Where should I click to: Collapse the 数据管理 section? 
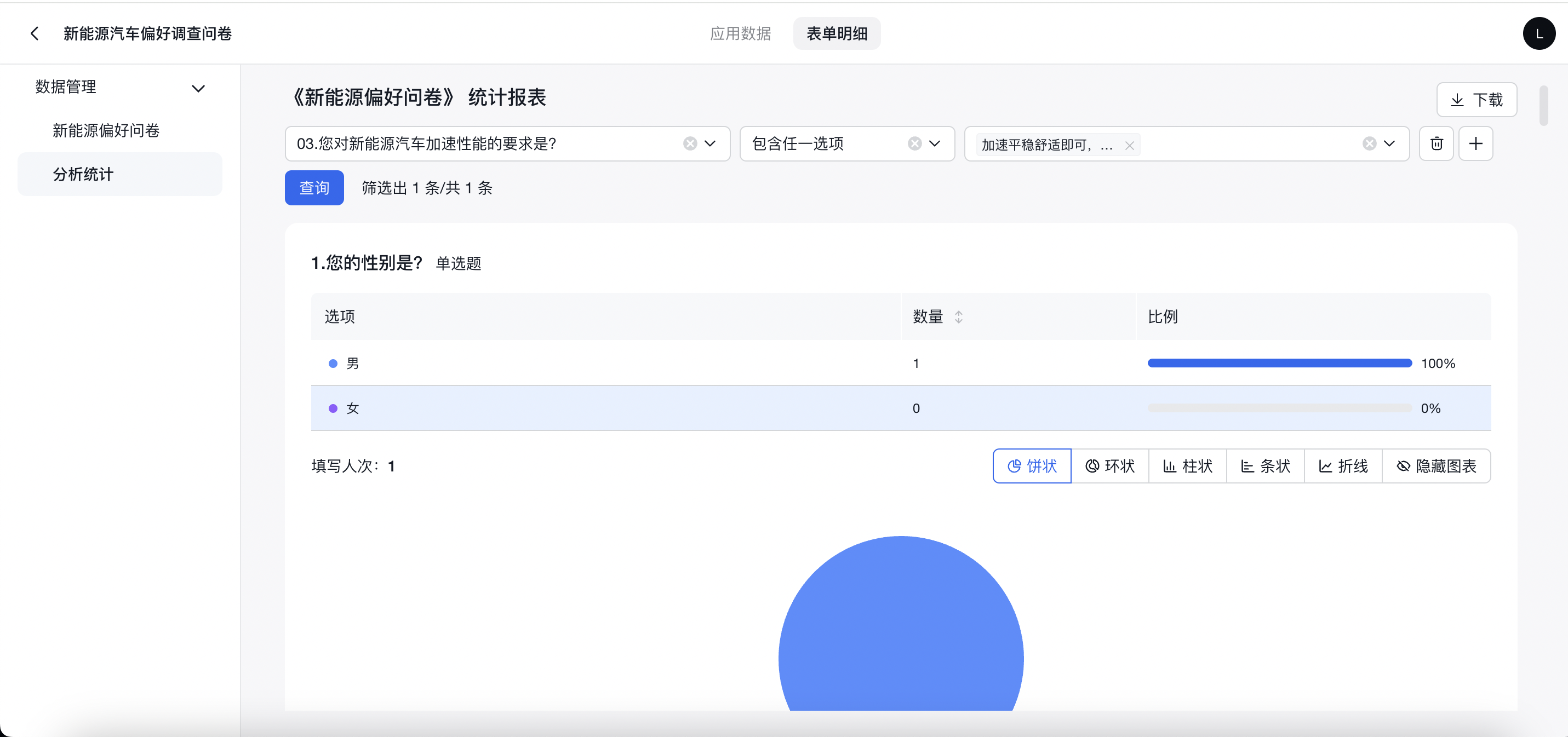198,88
